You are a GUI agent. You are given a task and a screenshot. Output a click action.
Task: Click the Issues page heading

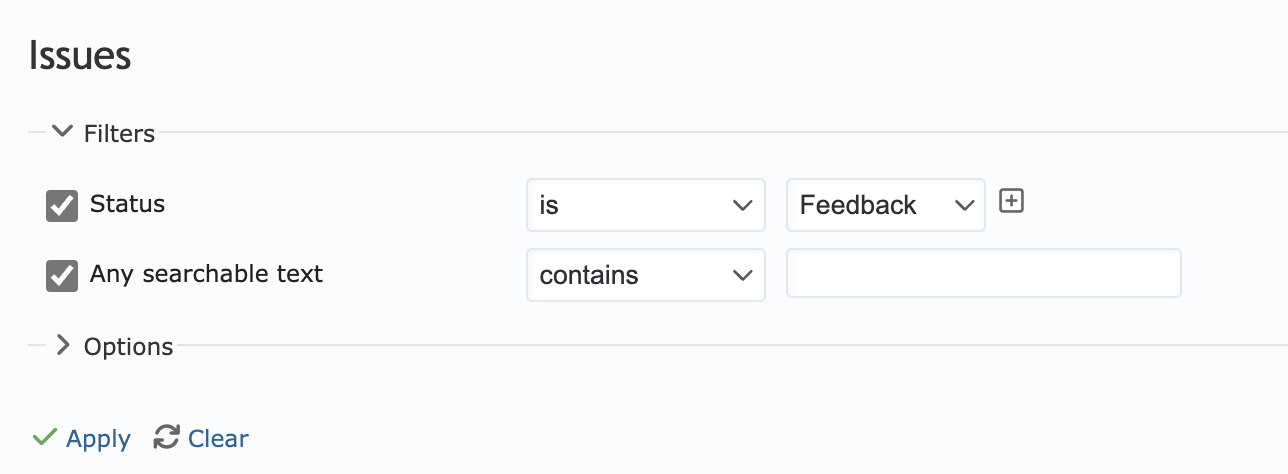[80, 55]
